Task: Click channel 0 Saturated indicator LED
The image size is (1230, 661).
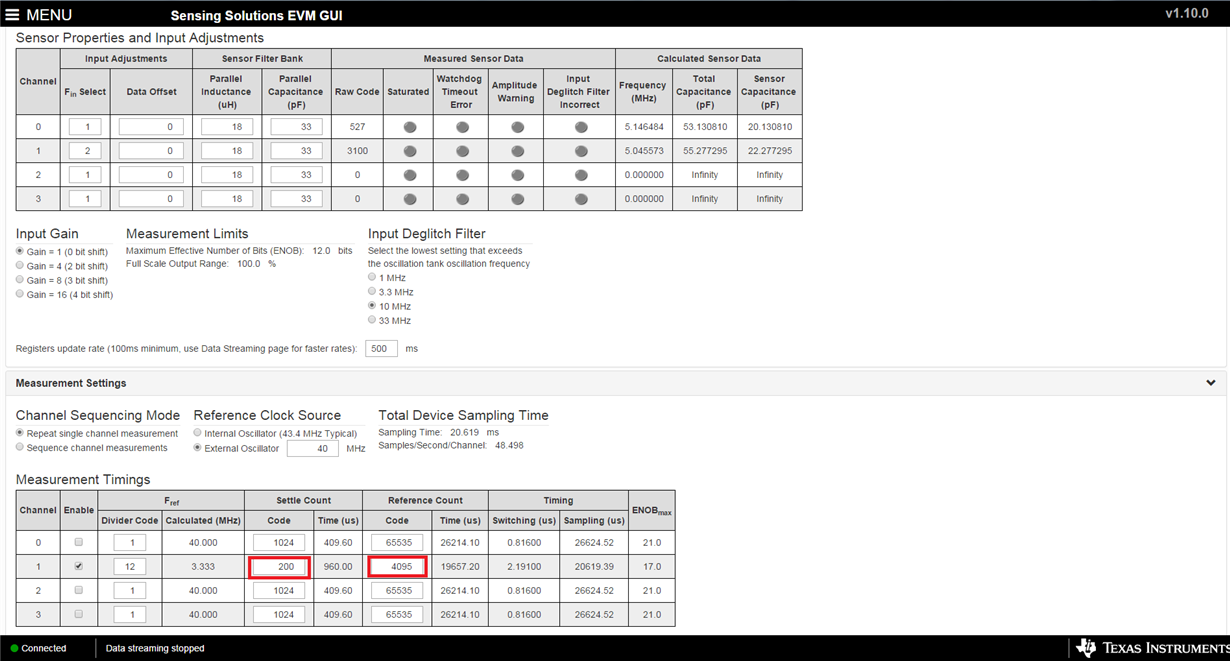Action: pos(410,127)
